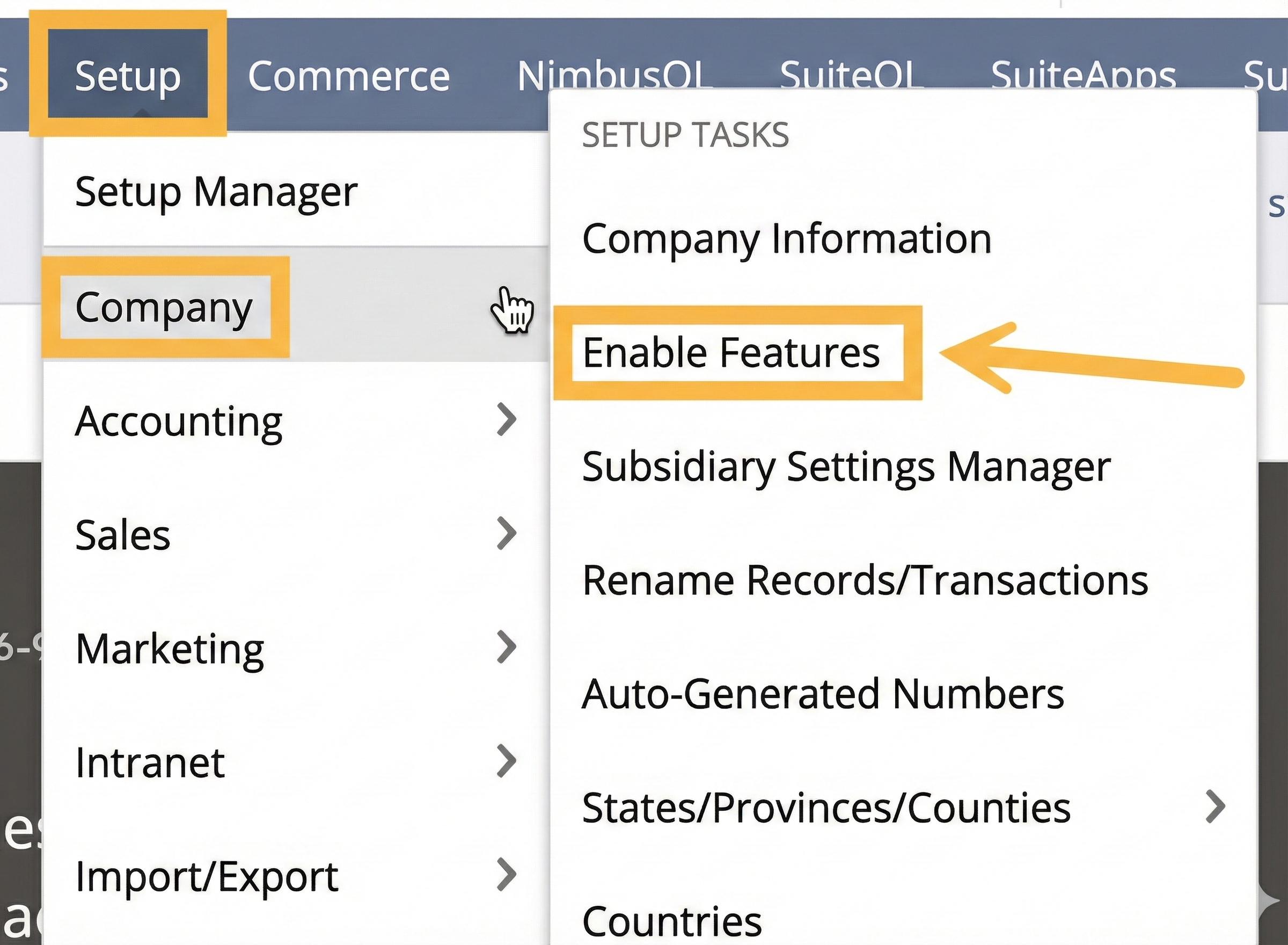Screen dimensions: 1288x945
Task: Open Company Information setup task
Action: 786,238
